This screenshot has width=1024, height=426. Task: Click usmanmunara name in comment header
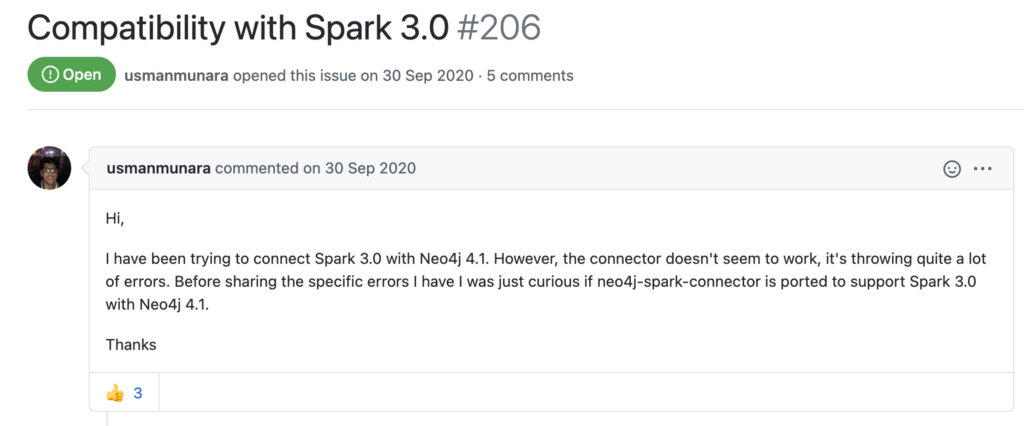[x=159, y=169]
